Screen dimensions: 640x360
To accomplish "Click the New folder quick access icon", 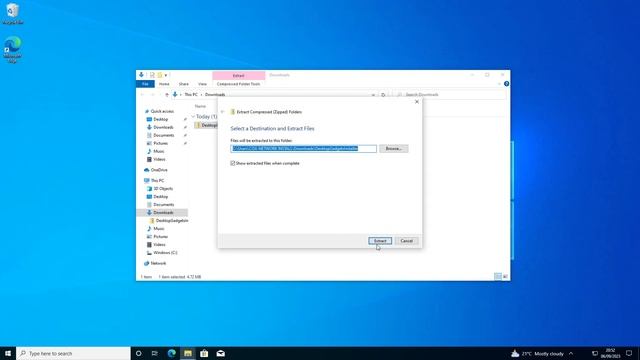I will 160,75.
